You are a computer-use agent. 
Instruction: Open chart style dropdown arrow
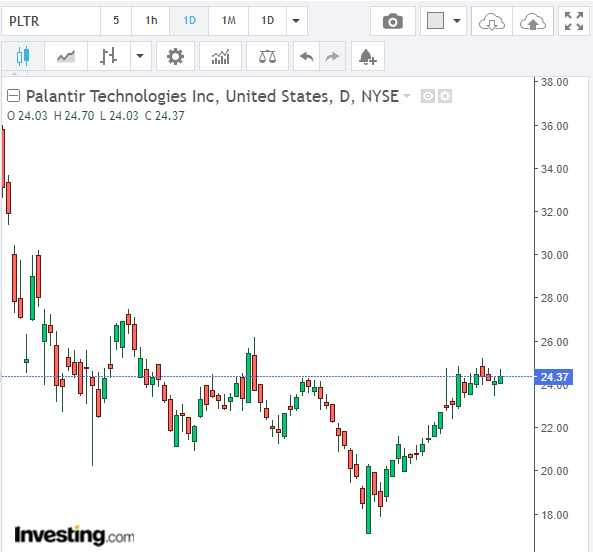(x=140, y=56)
